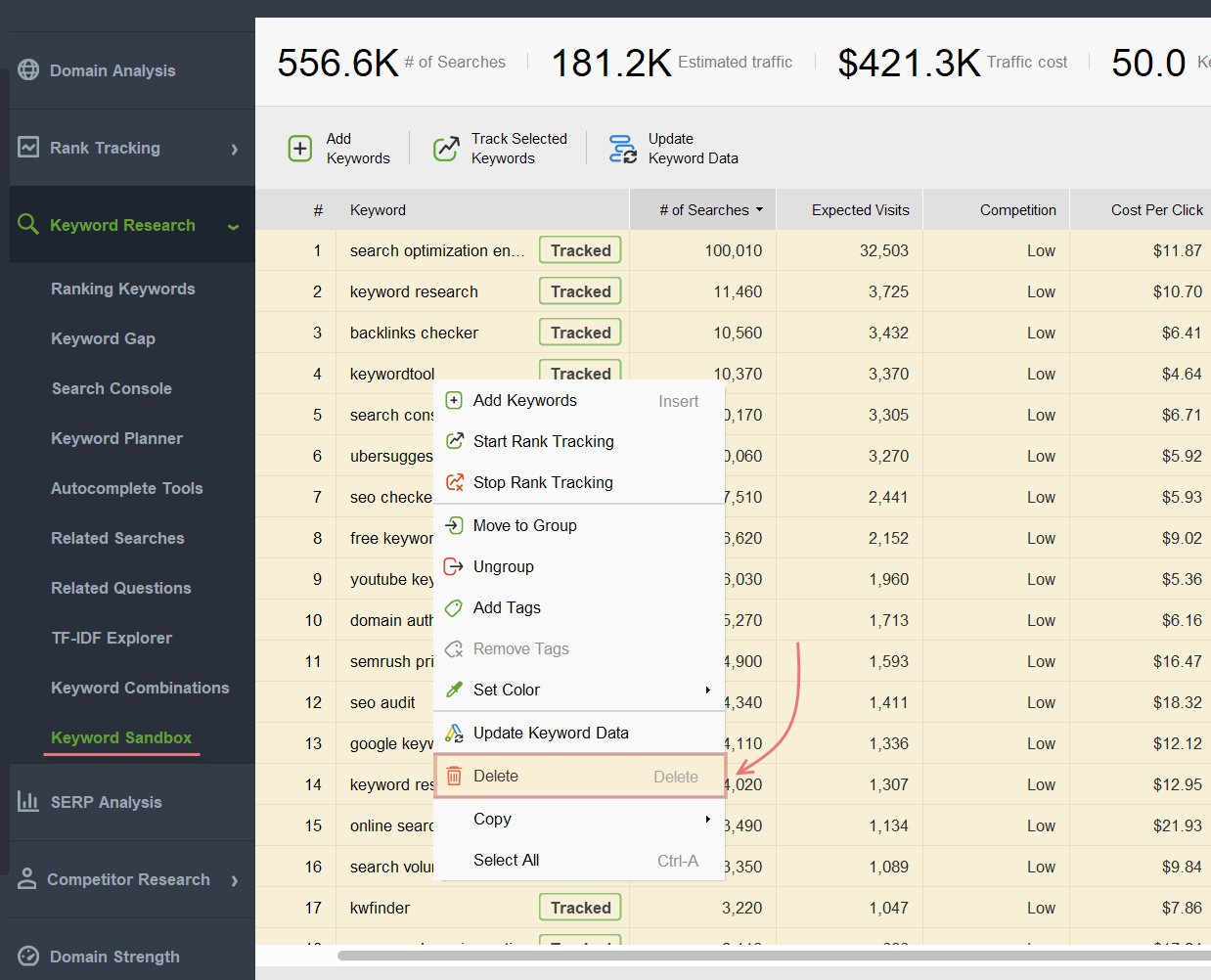Image resolution: width=1211 pixels, height=980 pixels.
Task: Select the Domain Analysis globe icon
Action: pyautogui.click(x=27, y=69)
